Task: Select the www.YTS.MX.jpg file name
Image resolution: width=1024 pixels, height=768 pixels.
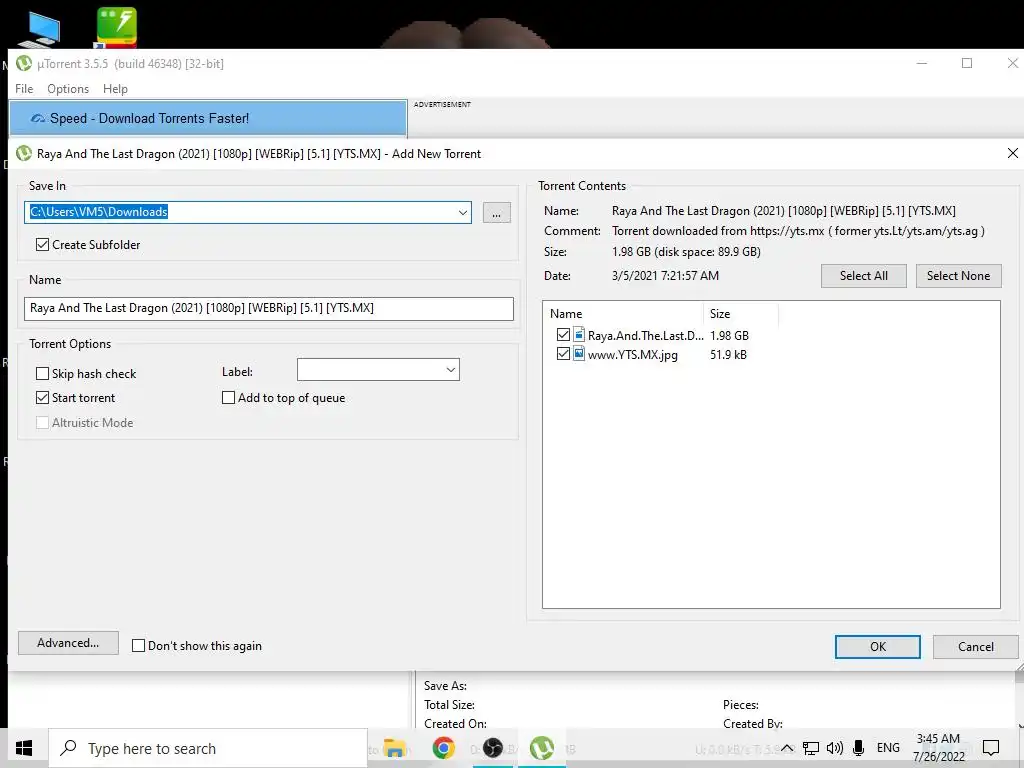Action: [x=633, y=355]
